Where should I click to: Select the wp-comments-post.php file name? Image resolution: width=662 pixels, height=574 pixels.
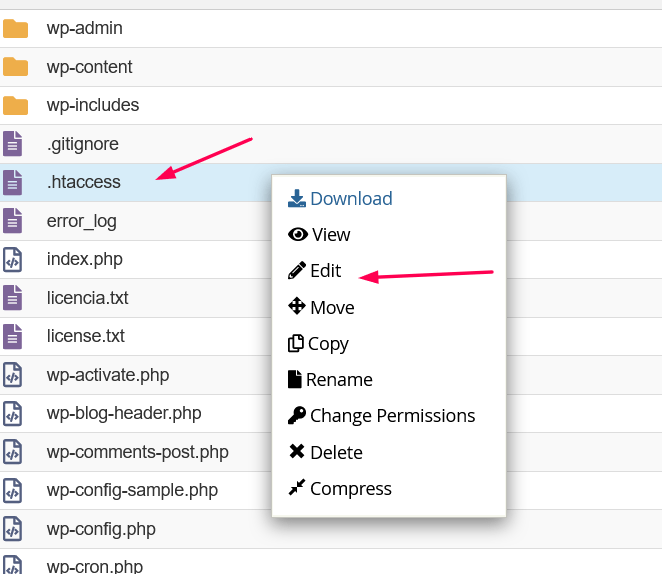coord(138,452)
